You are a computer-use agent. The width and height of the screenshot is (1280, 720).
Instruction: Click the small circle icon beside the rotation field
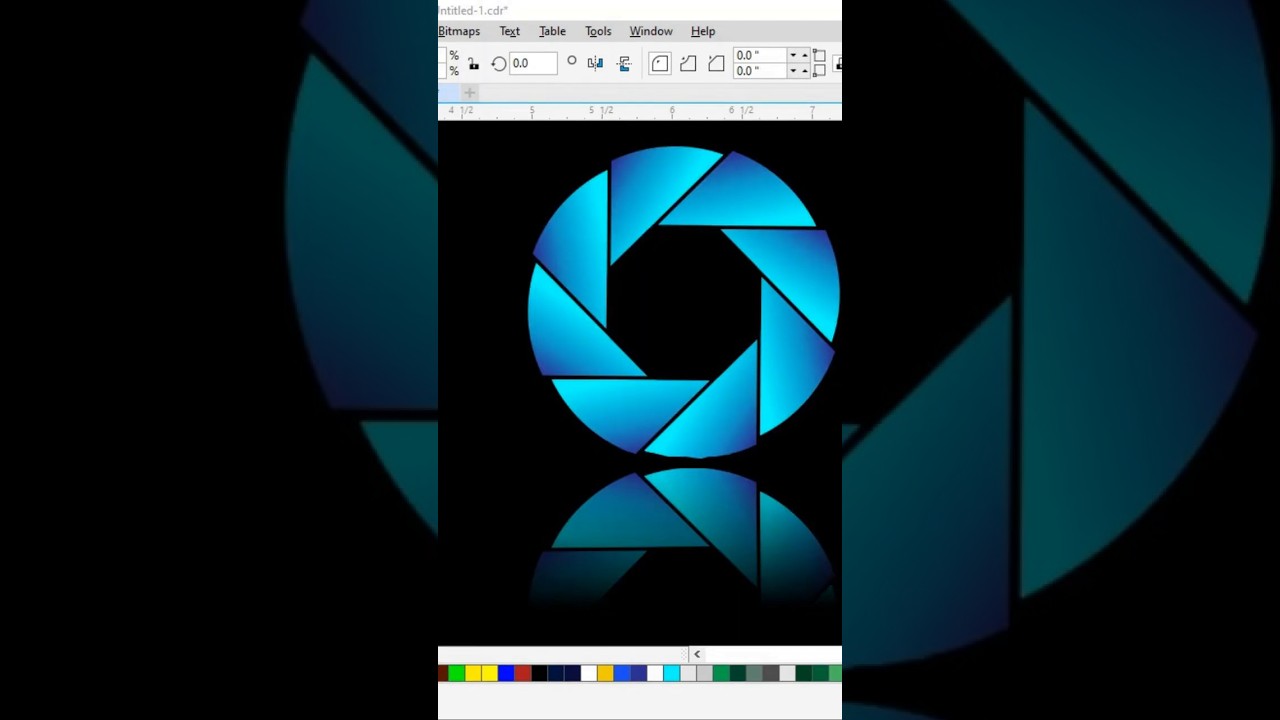(572, 61)
